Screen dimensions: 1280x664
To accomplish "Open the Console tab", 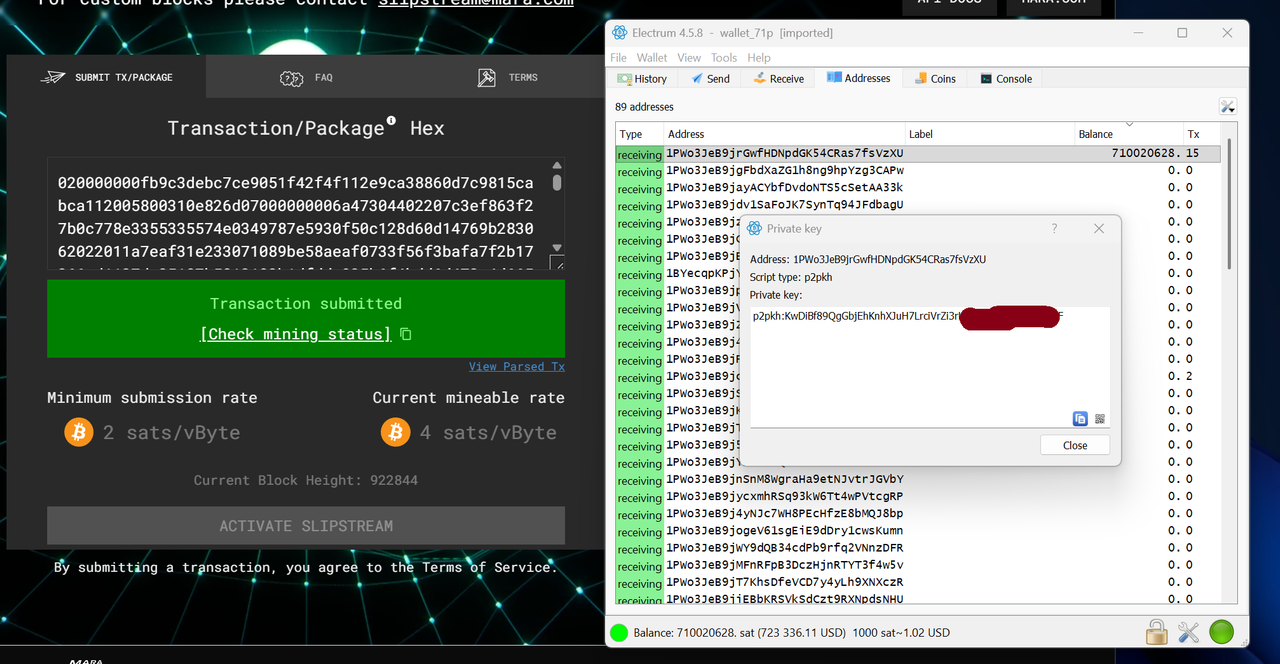I will [x=1006, y=78].
